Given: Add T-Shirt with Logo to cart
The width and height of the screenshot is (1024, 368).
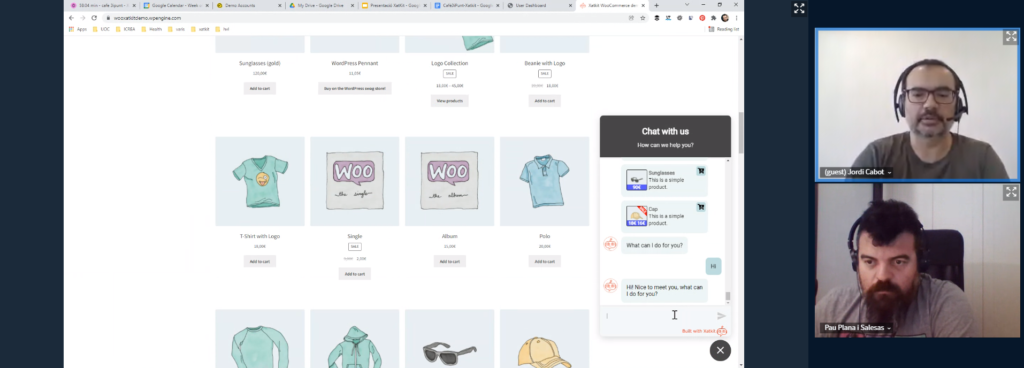Looking at the screenshot, I should (x=260, y=261).
